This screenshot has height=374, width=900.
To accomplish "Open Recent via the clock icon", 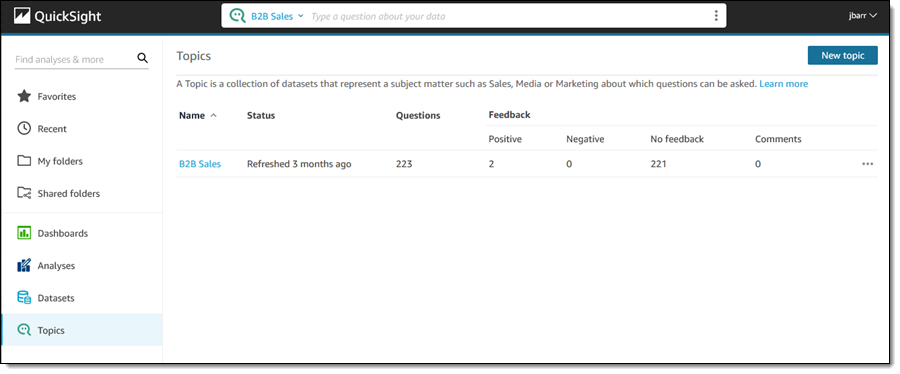I will pos(24,128).
